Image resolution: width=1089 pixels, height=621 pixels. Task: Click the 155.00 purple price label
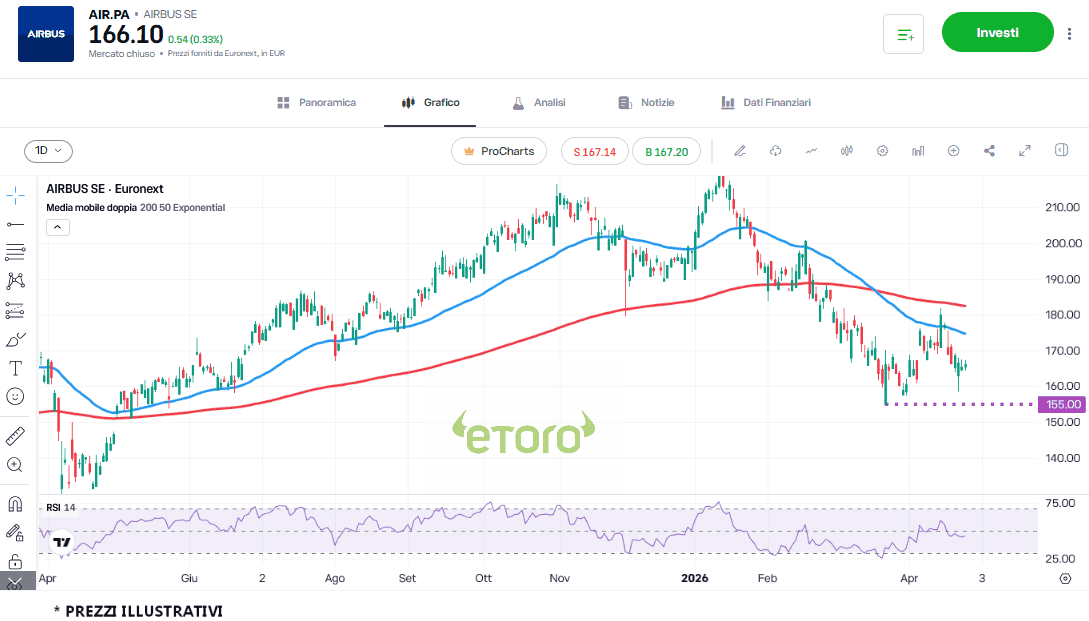point(1061,404)
